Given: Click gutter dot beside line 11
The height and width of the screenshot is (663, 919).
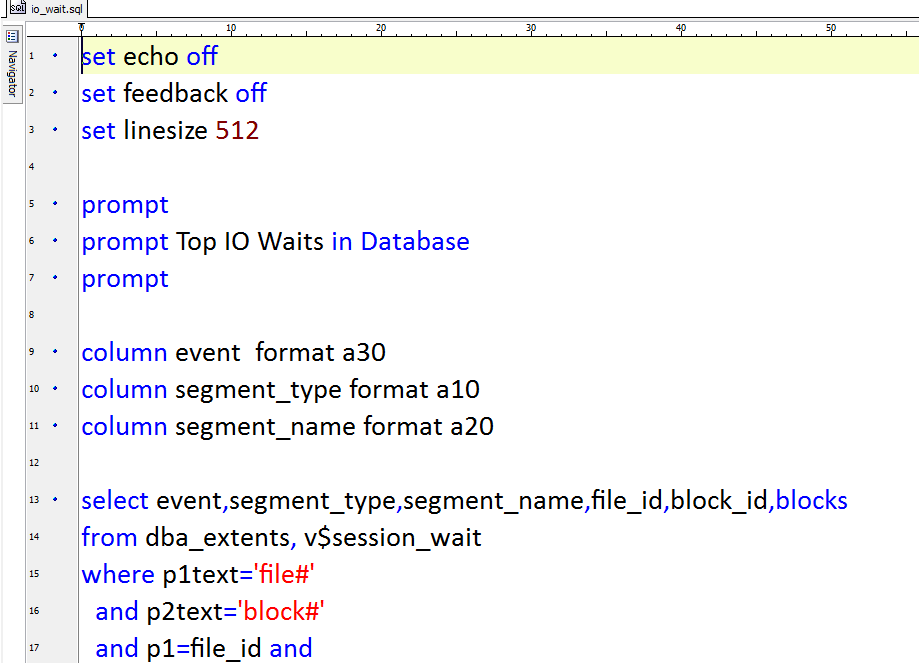Looking at the screenshot, I should [x=55, y=426].
